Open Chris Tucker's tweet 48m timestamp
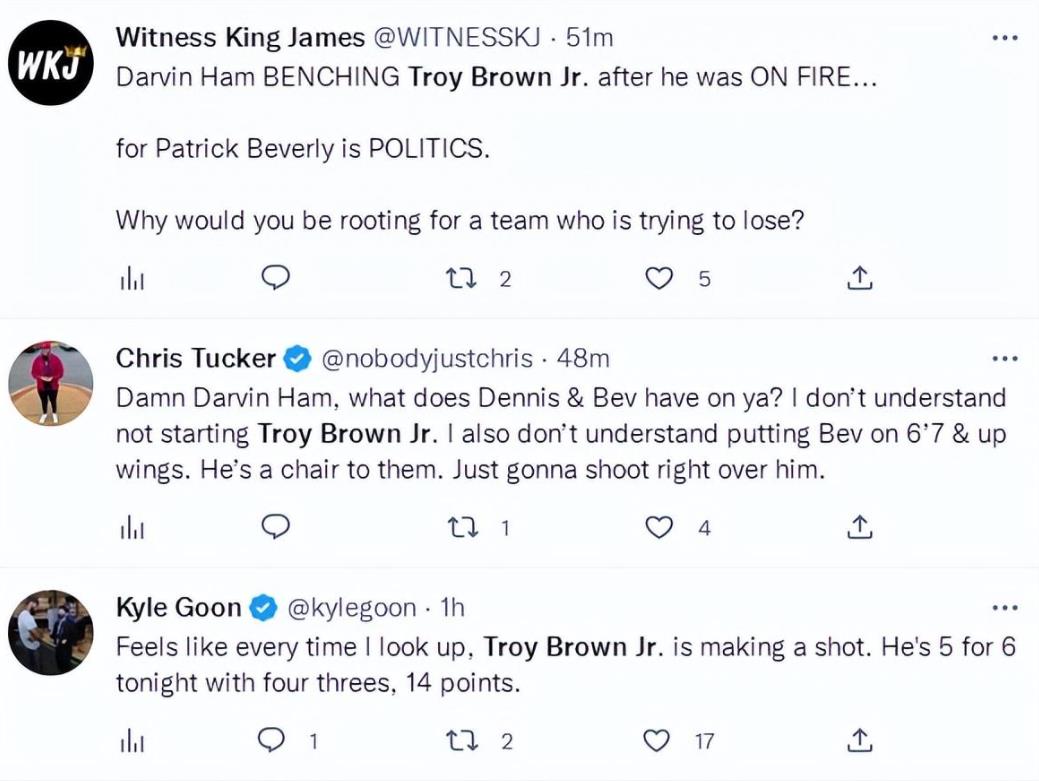Screen dimensions: 1039x781 (582, 358)
